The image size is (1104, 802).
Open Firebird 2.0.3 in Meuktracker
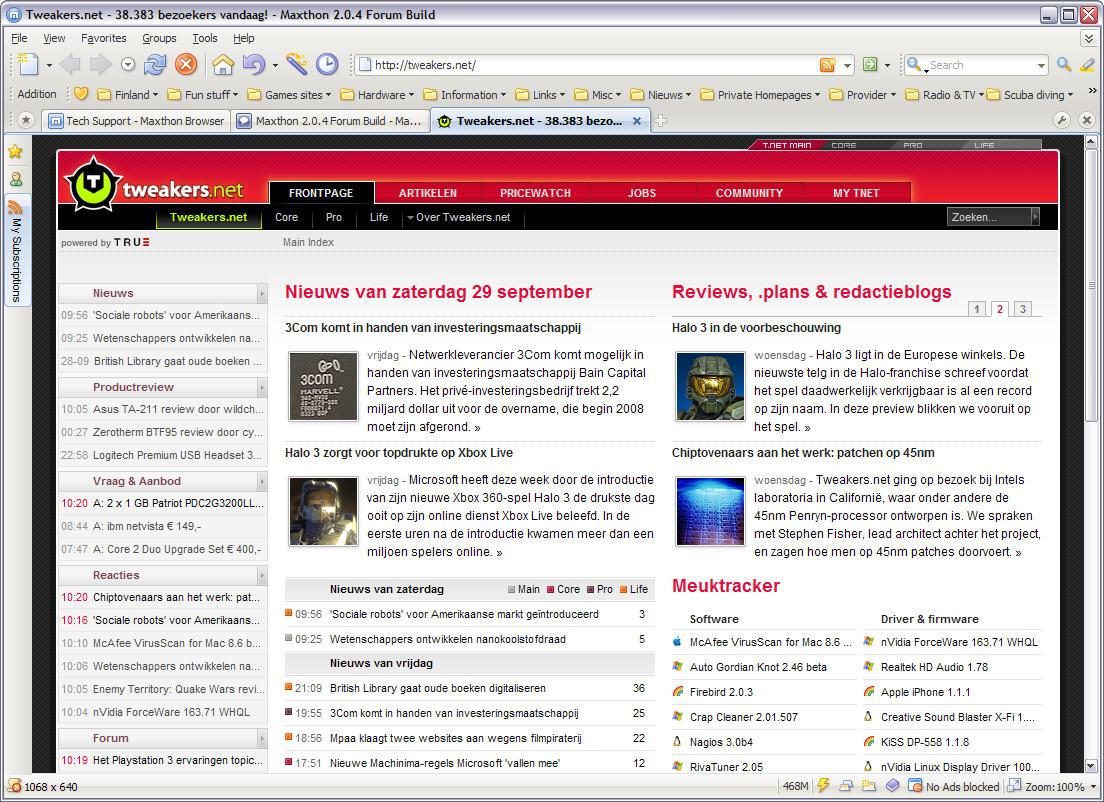tap(721, 691)
